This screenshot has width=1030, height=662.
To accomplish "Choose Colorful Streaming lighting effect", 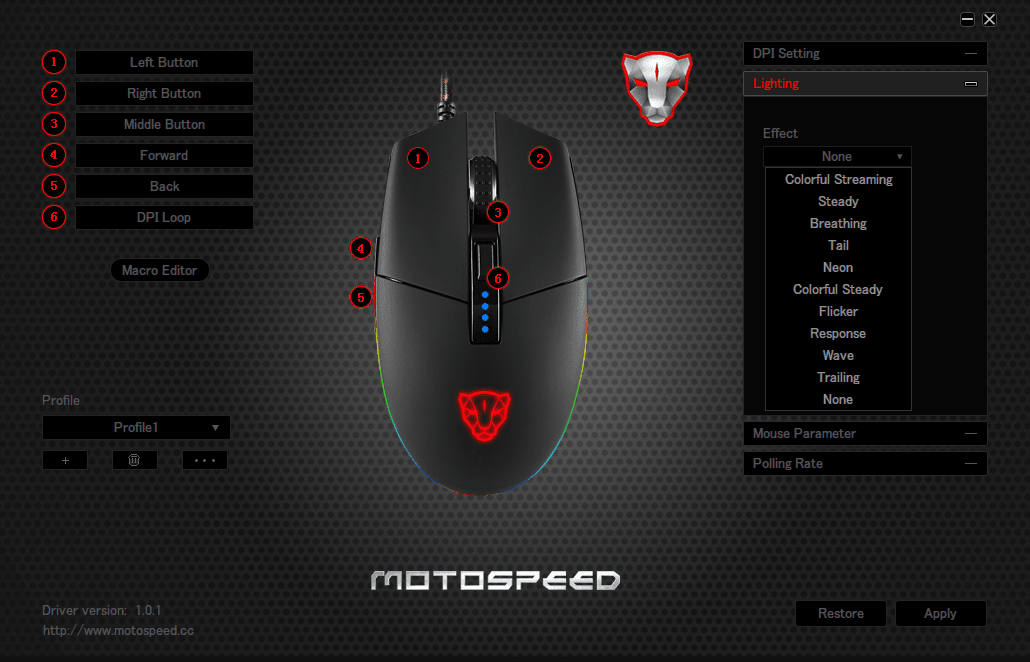I will click(x=838, y=179).
